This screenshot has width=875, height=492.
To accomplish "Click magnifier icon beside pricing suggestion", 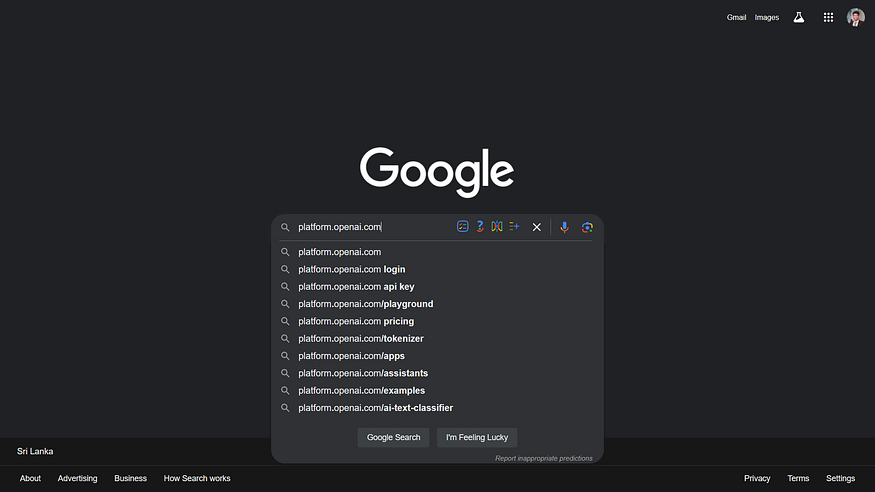I will pos(285,321).
